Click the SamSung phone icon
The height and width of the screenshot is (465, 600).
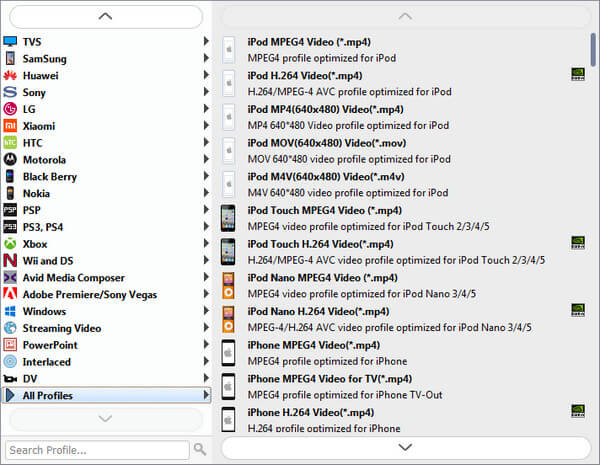click(x=10, y=58)
